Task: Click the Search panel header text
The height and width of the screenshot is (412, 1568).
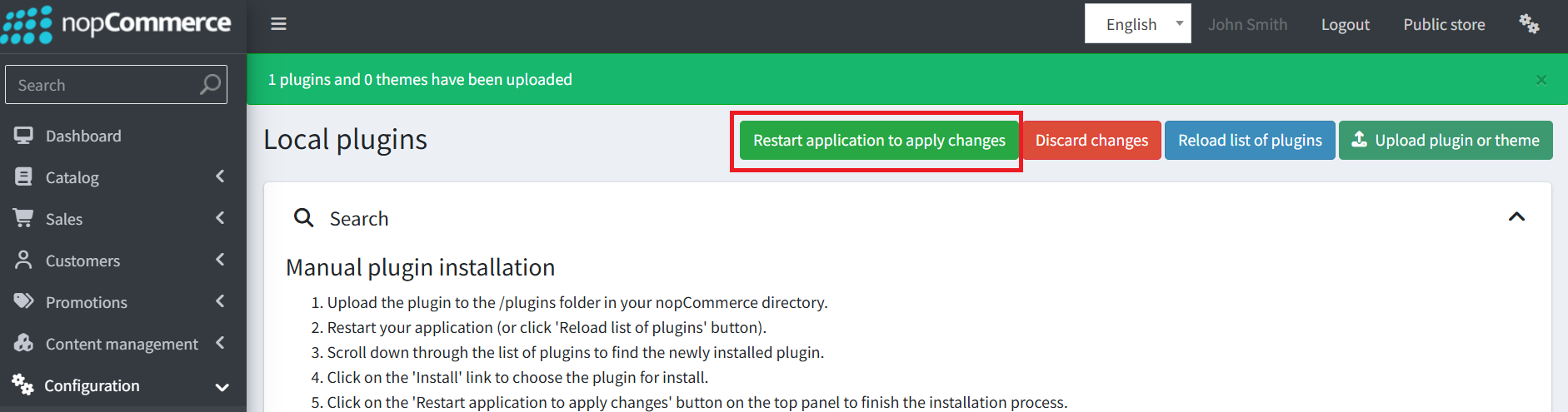Action: (x=359, y=219)
